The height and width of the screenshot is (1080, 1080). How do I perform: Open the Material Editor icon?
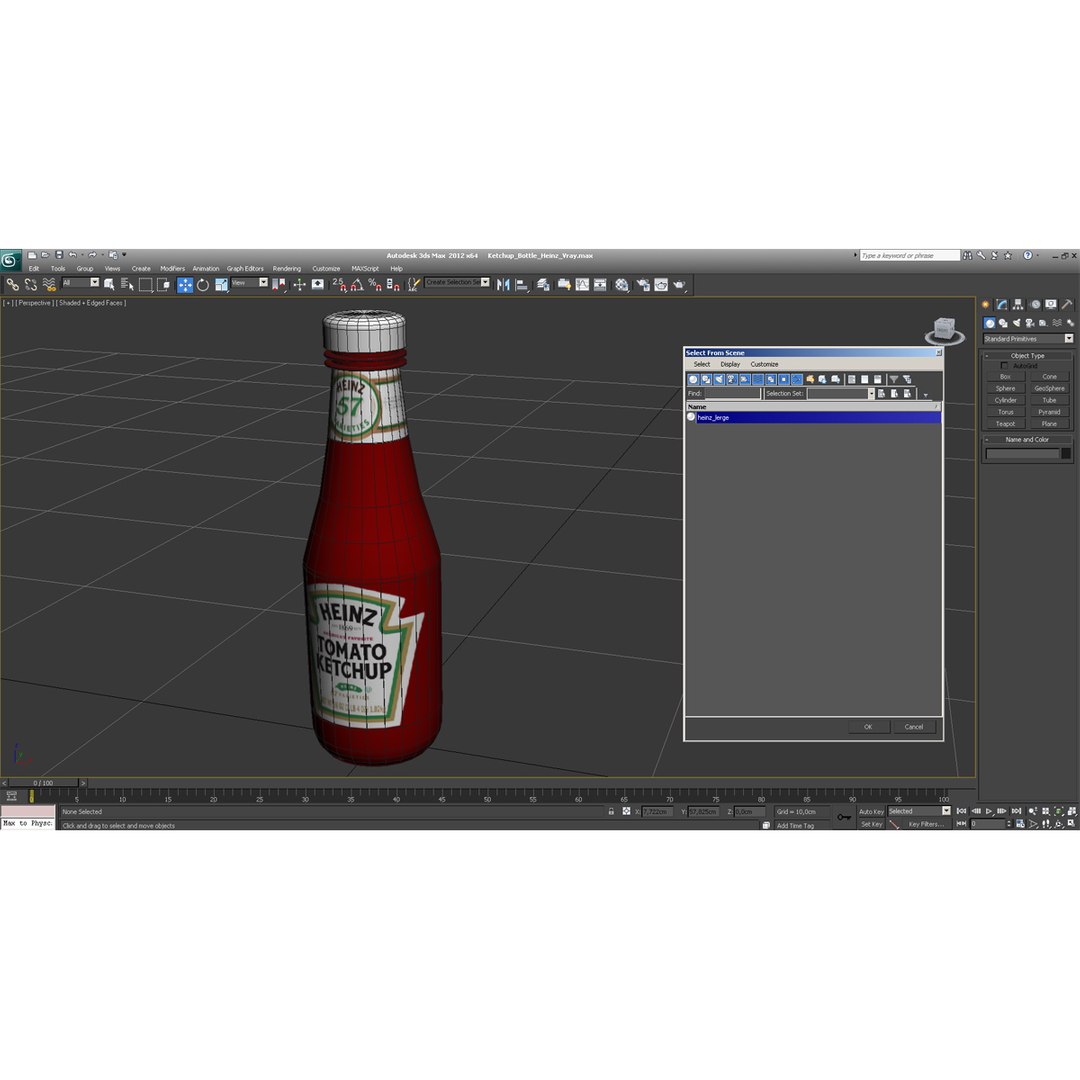[622, 284]
